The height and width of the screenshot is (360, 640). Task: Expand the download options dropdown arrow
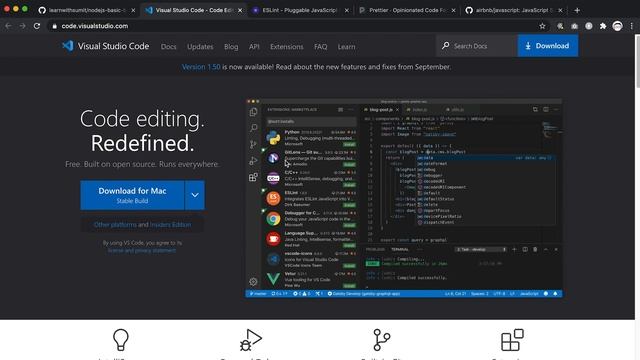[195, 195]
